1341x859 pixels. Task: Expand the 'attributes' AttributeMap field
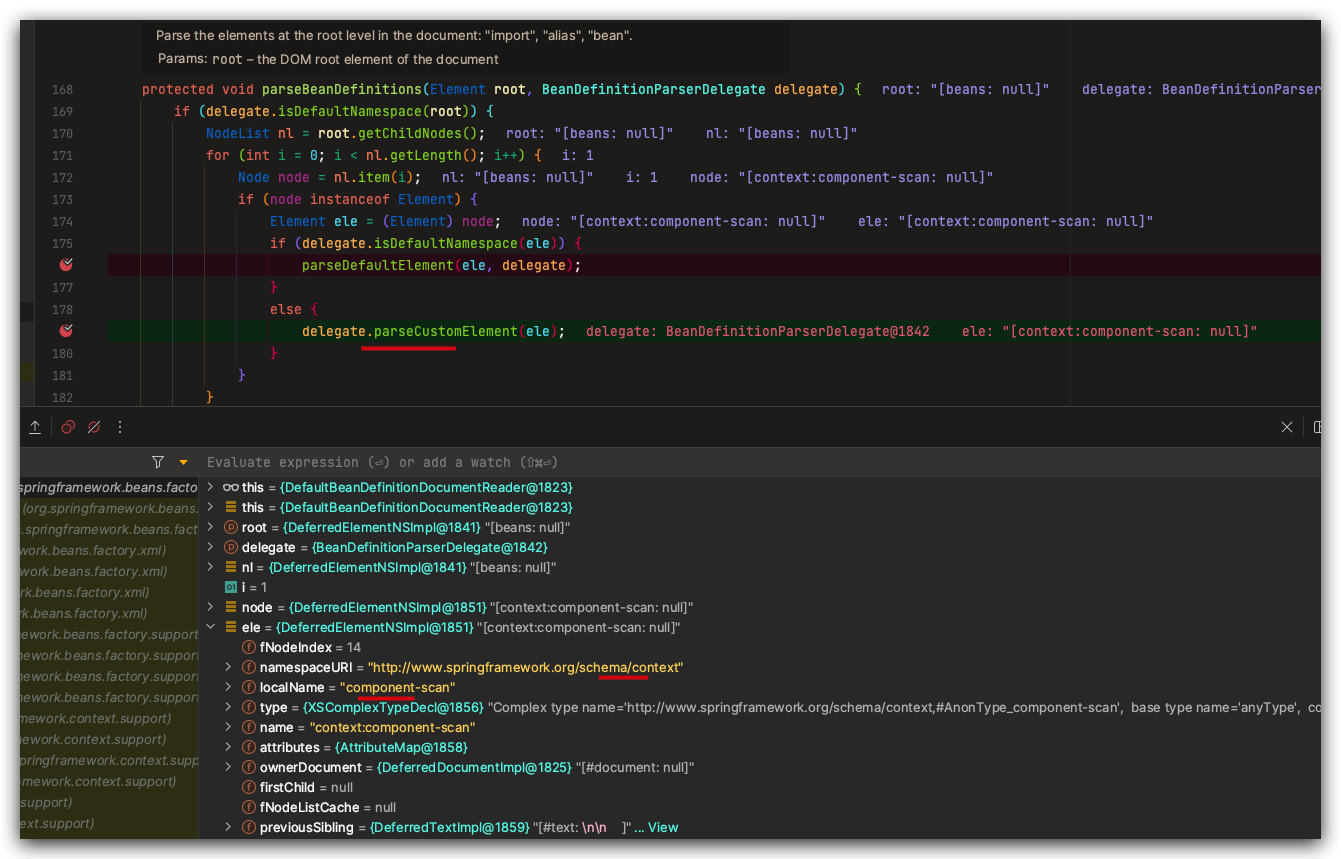tap(228, 747)
